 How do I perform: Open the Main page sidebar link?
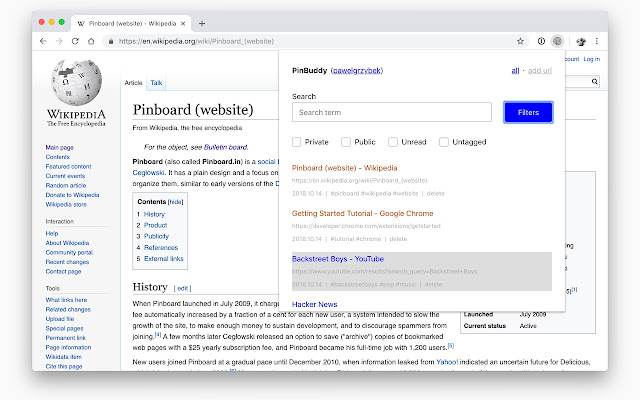60,147
